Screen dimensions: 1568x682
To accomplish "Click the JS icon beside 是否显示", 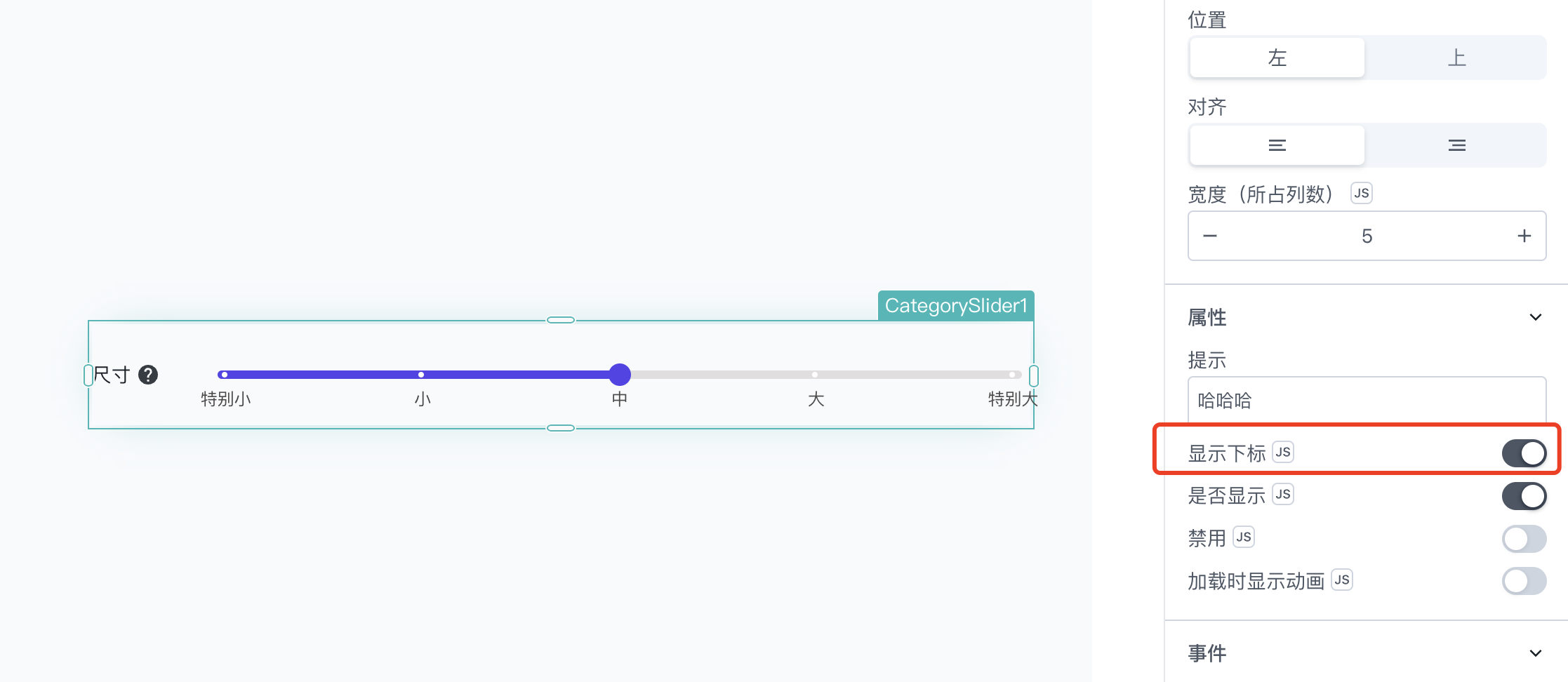I will click(x=1283, y=495).
